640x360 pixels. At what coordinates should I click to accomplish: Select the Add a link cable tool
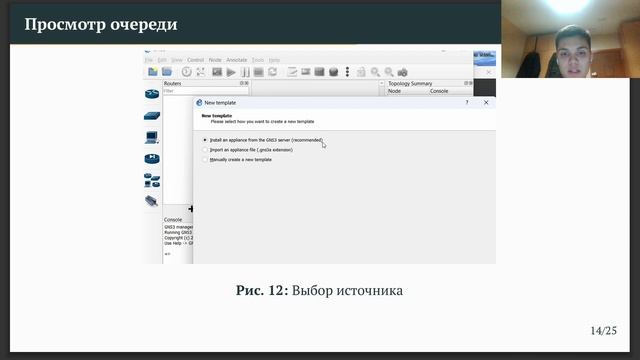[x=151, y=201]
